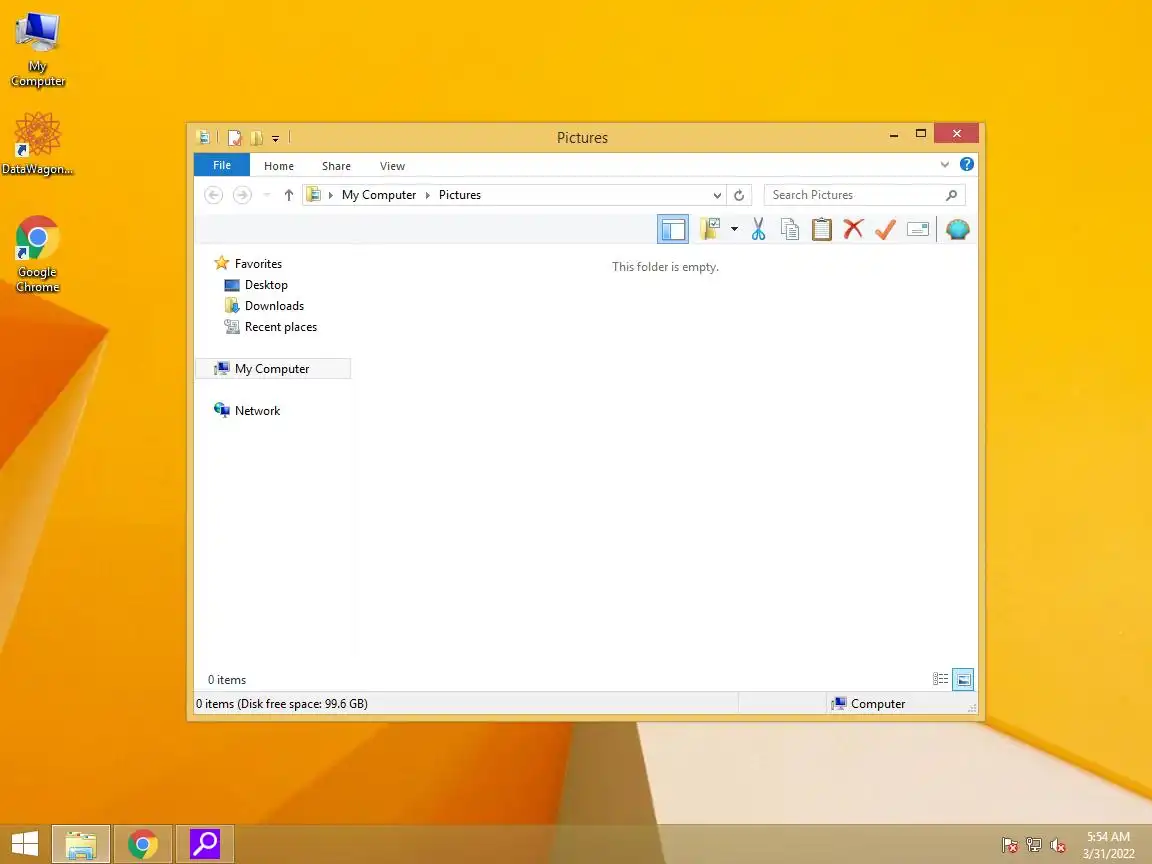Click the Rename toolbar icon
The height and width of the screenshot is (864, 1152).
918,230
